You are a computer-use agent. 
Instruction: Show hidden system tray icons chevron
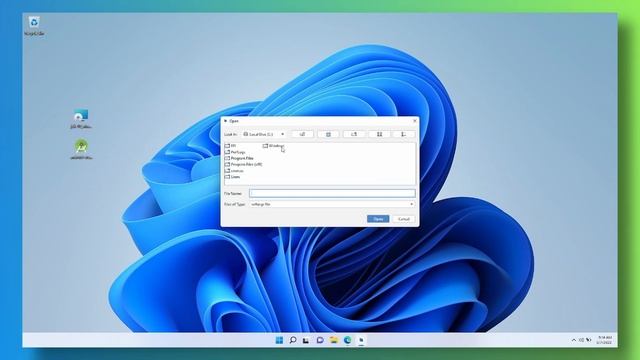coord(574,340)
